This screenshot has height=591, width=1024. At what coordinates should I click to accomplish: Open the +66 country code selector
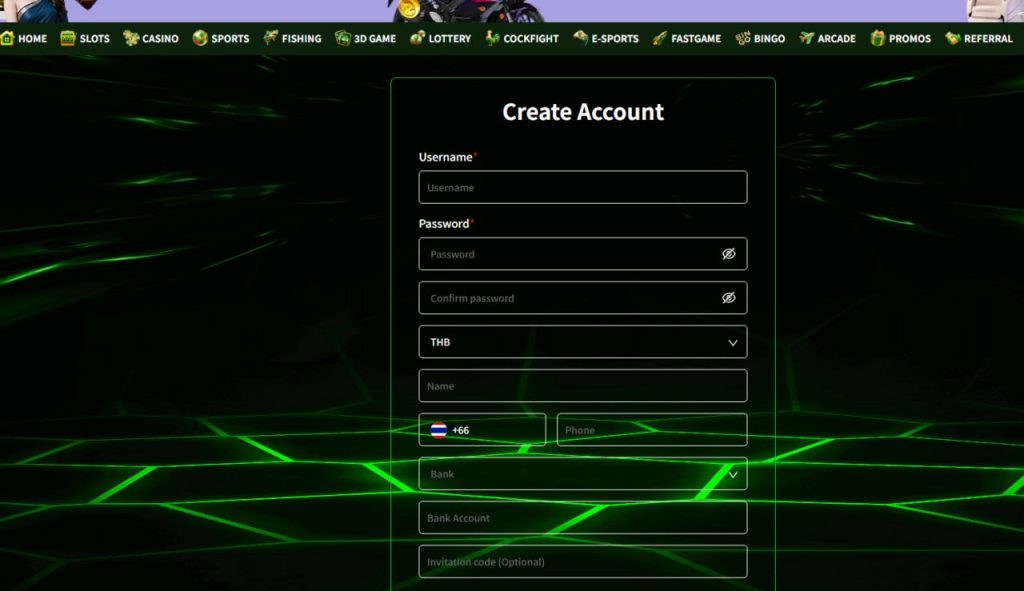(482, 430)
